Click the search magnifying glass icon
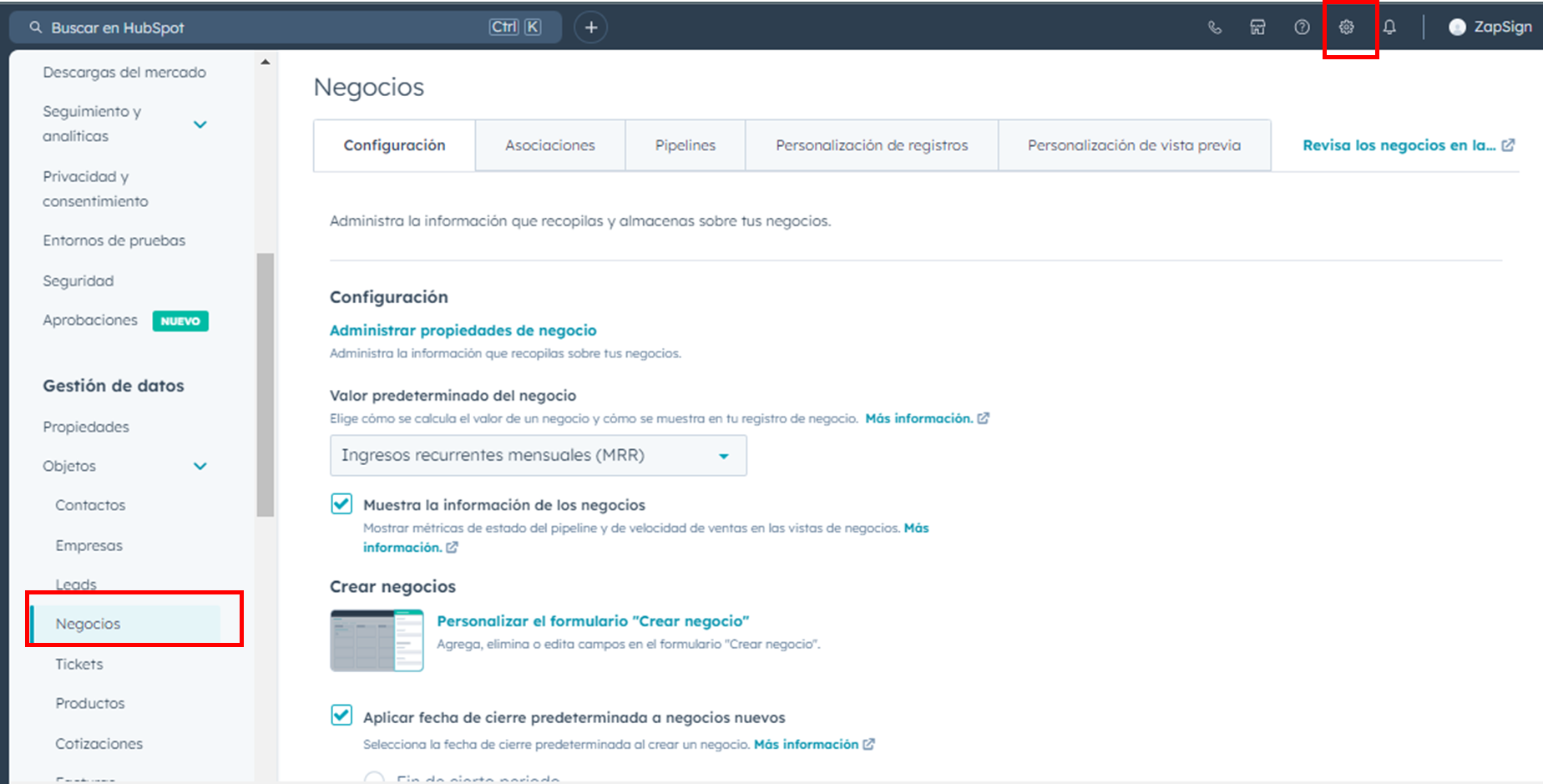Screen dimensions: 1543x784 click(x=35, y=27)
